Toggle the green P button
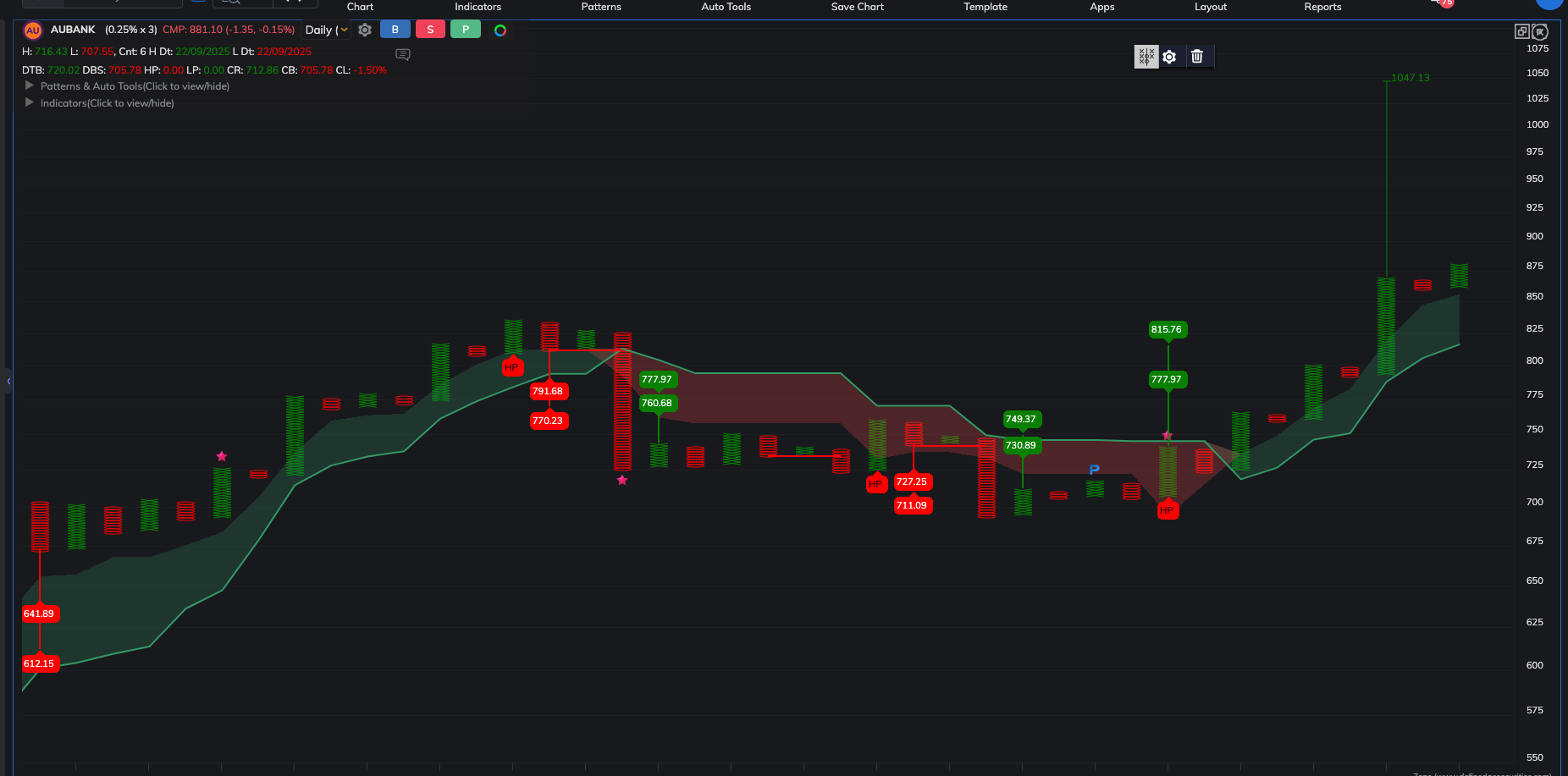Viewport: 1568px width, 776px height. 466,30
